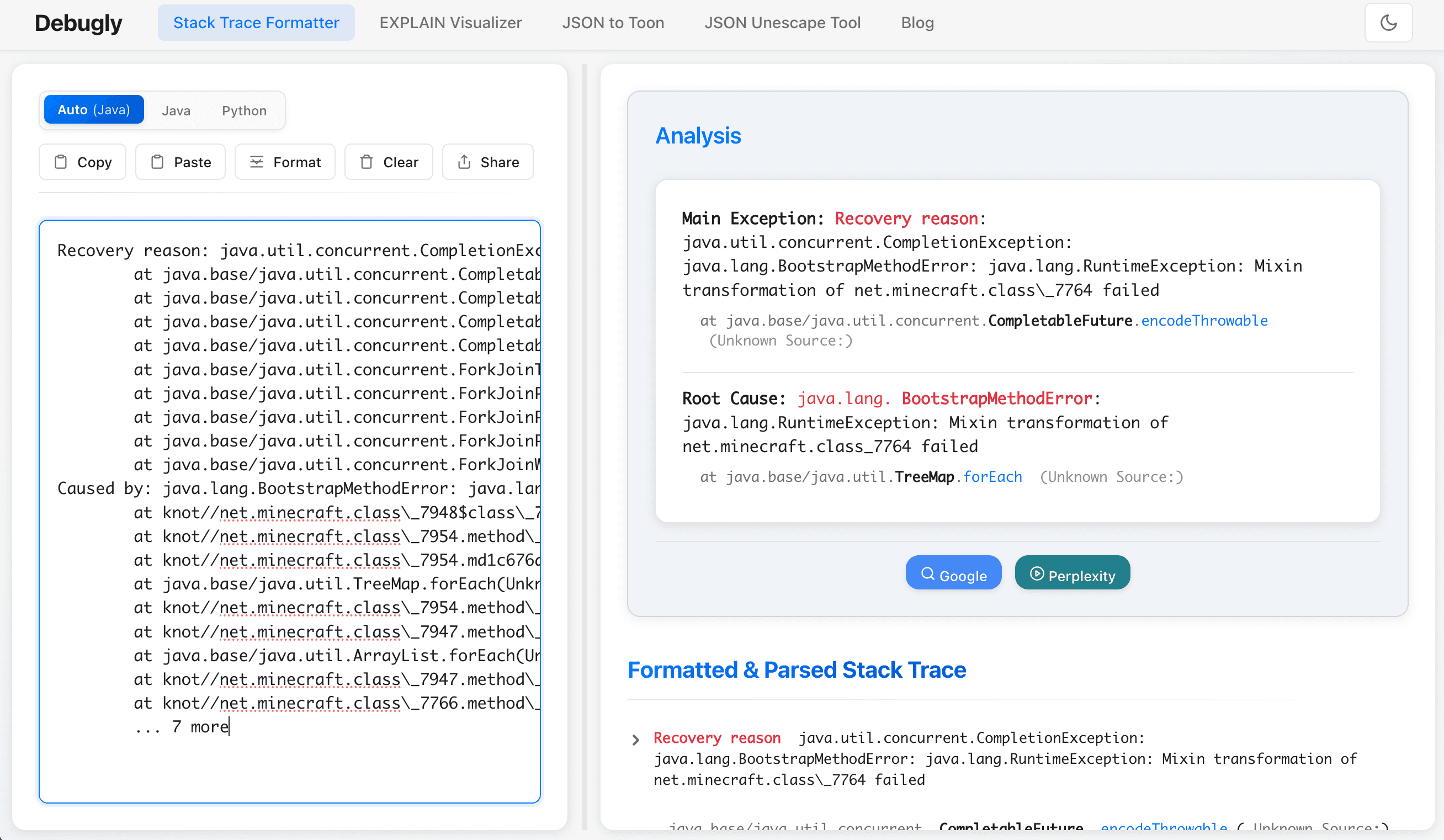Ask Perplexity about the exception
The height and width of the screenshot is (840, 1444).
[1072, 572]
